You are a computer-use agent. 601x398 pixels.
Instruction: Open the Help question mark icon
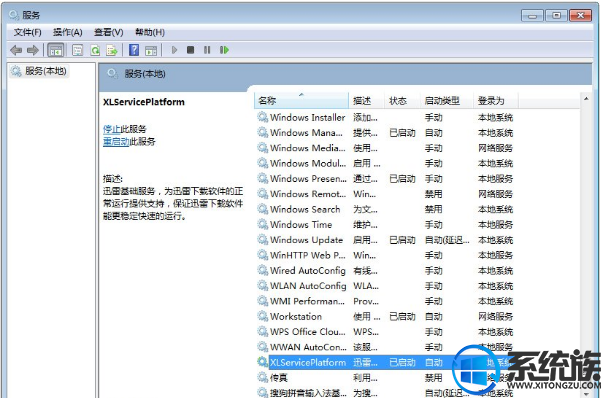coord(134,50)
